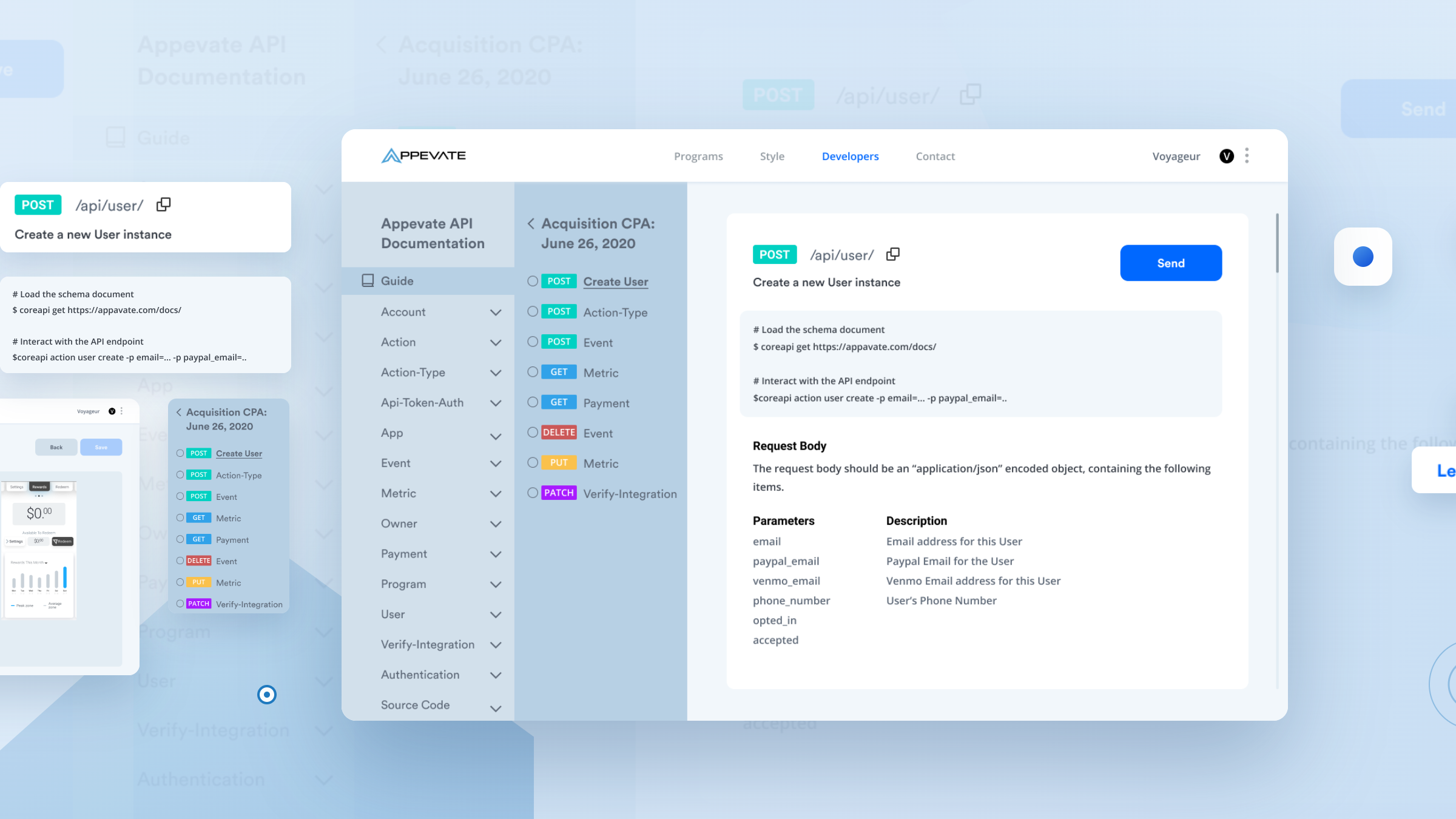The width and height of the screenshot is (1456, 819).
Task: Expand the Program section chevron
Action: [496, 585]
